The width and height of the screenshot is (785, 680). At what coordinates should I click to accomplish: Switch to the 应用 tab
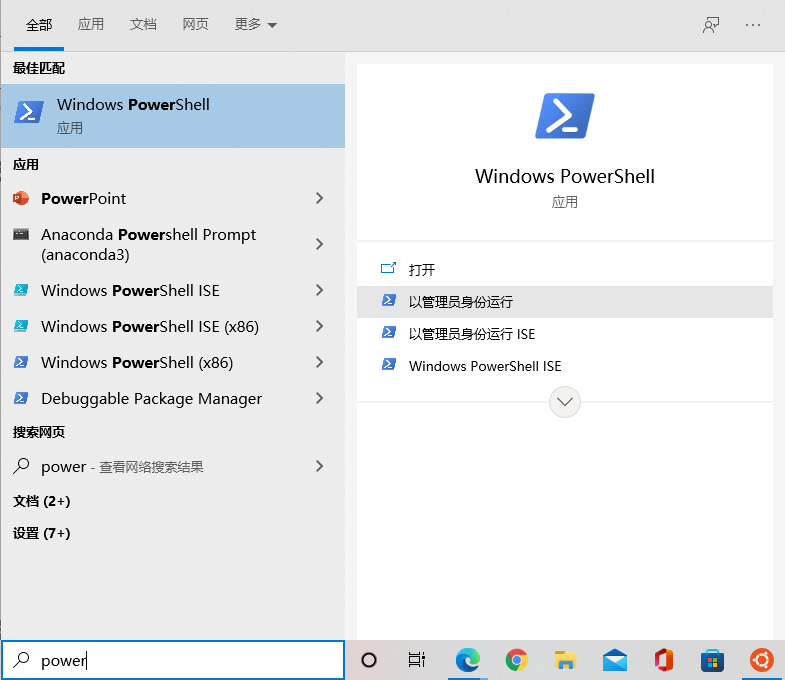pos(91,25)
